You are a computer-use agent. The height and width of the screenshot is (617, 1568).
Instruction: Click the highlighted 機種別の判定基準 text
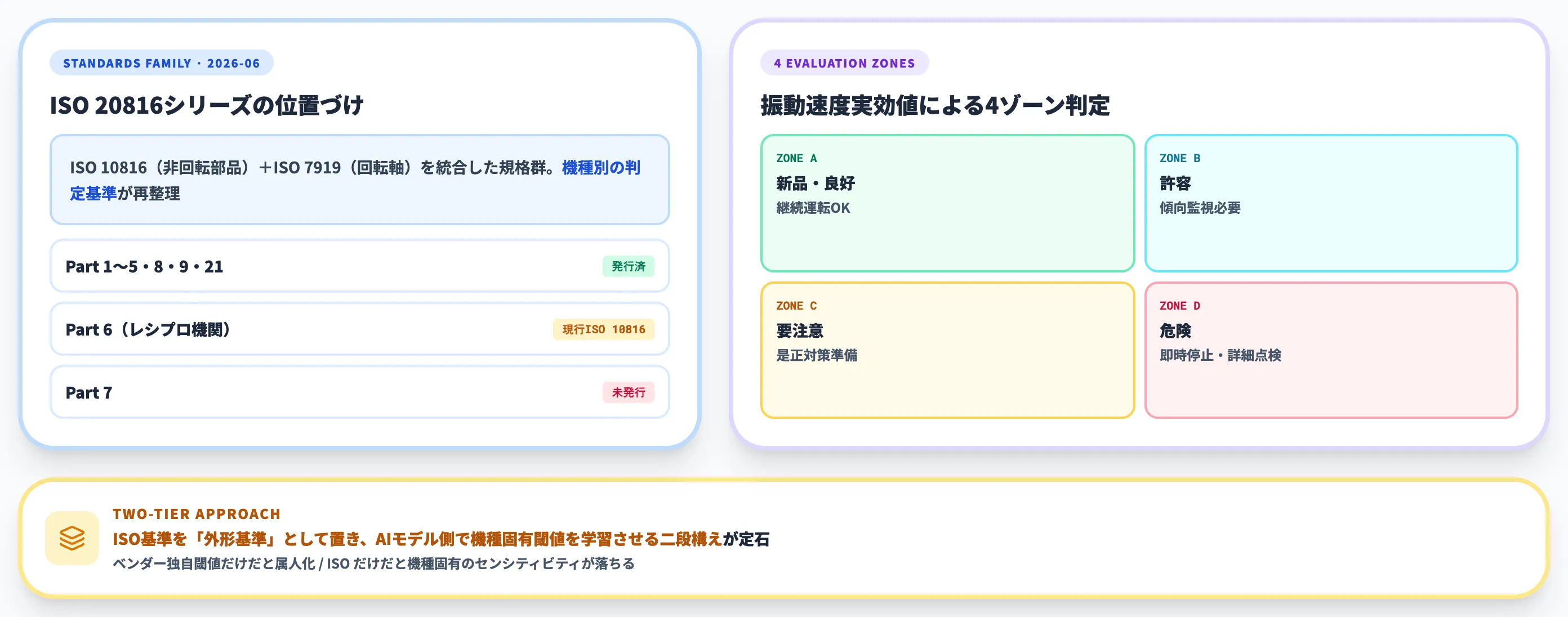355,180
